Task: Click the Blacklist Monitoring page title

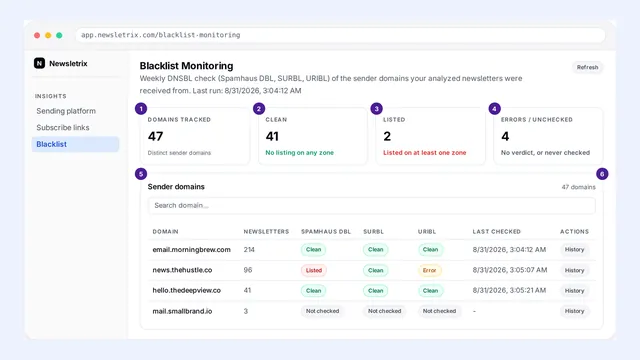Action: coord(187,66)
